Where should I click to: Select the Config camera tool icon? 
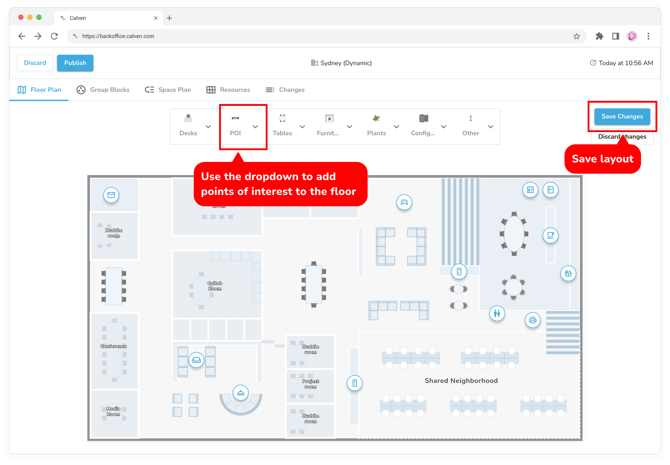pyautogui.click(x=423, y=119)
